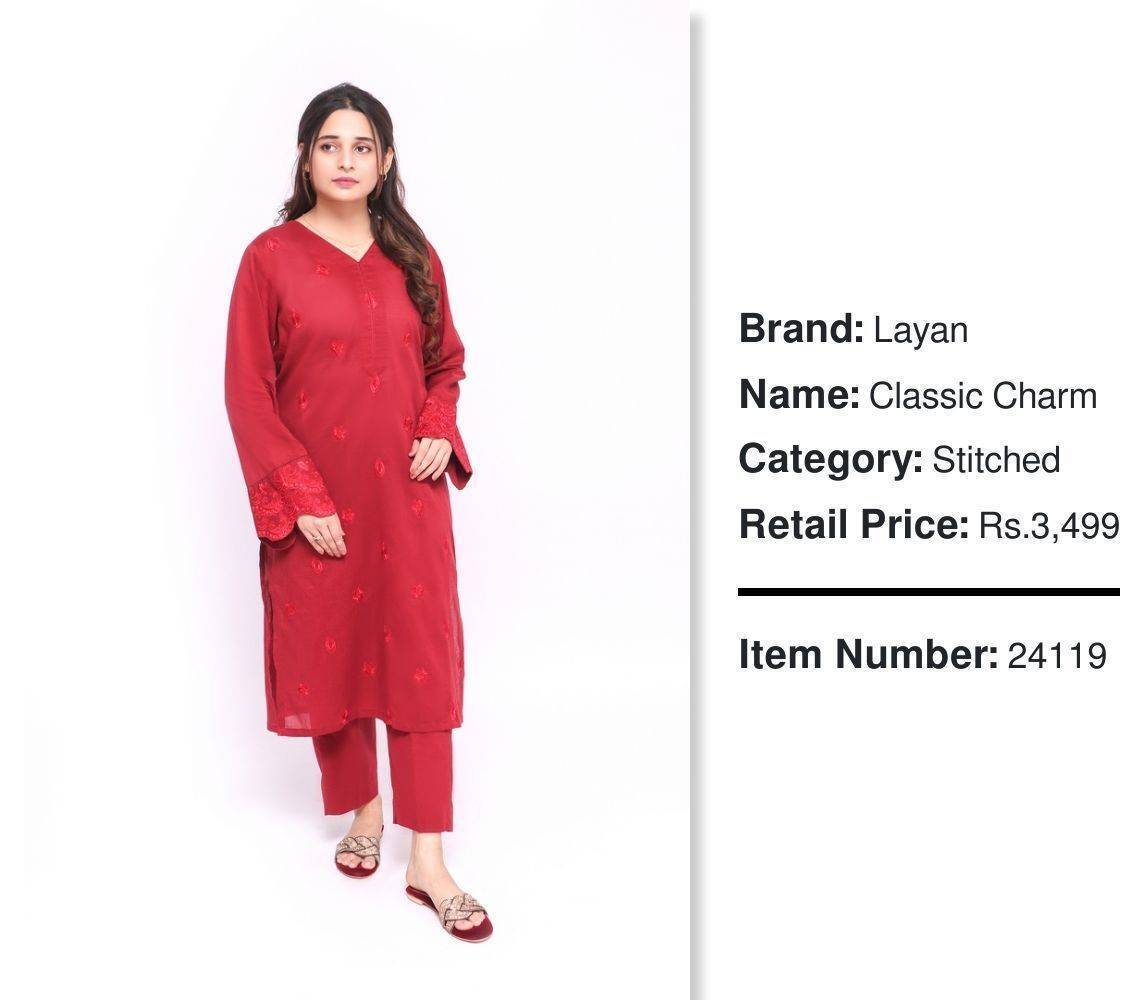Click the Retail Price label

coord(854,524)
